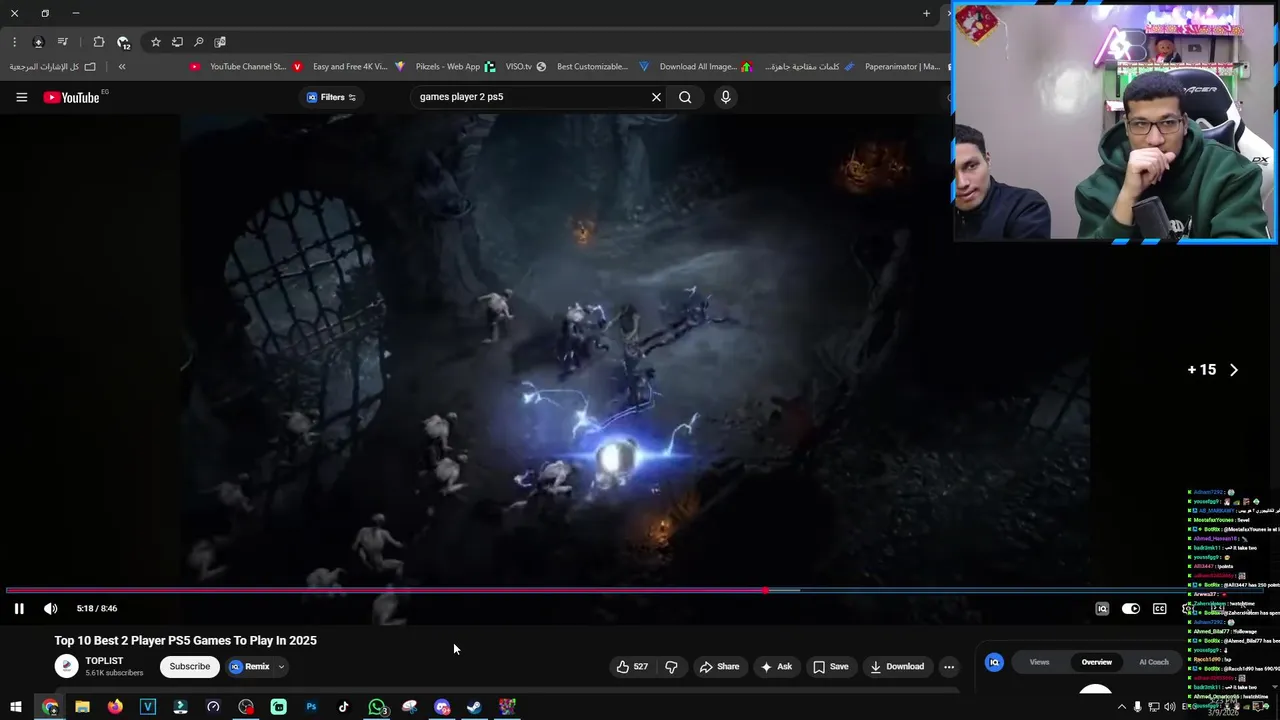
Task: Launch Firefox from the taskbar
Action: tap(115, 707)
